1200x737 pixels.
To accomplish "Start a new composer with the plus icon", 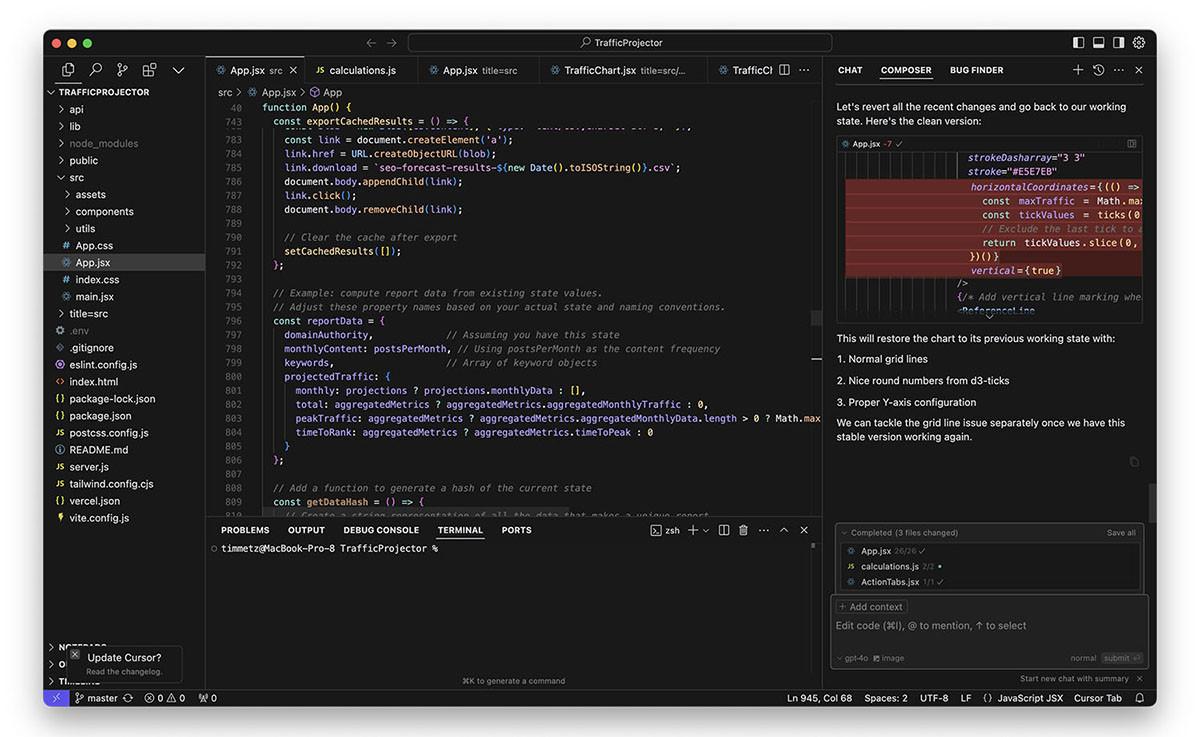I will [1078, 70].
